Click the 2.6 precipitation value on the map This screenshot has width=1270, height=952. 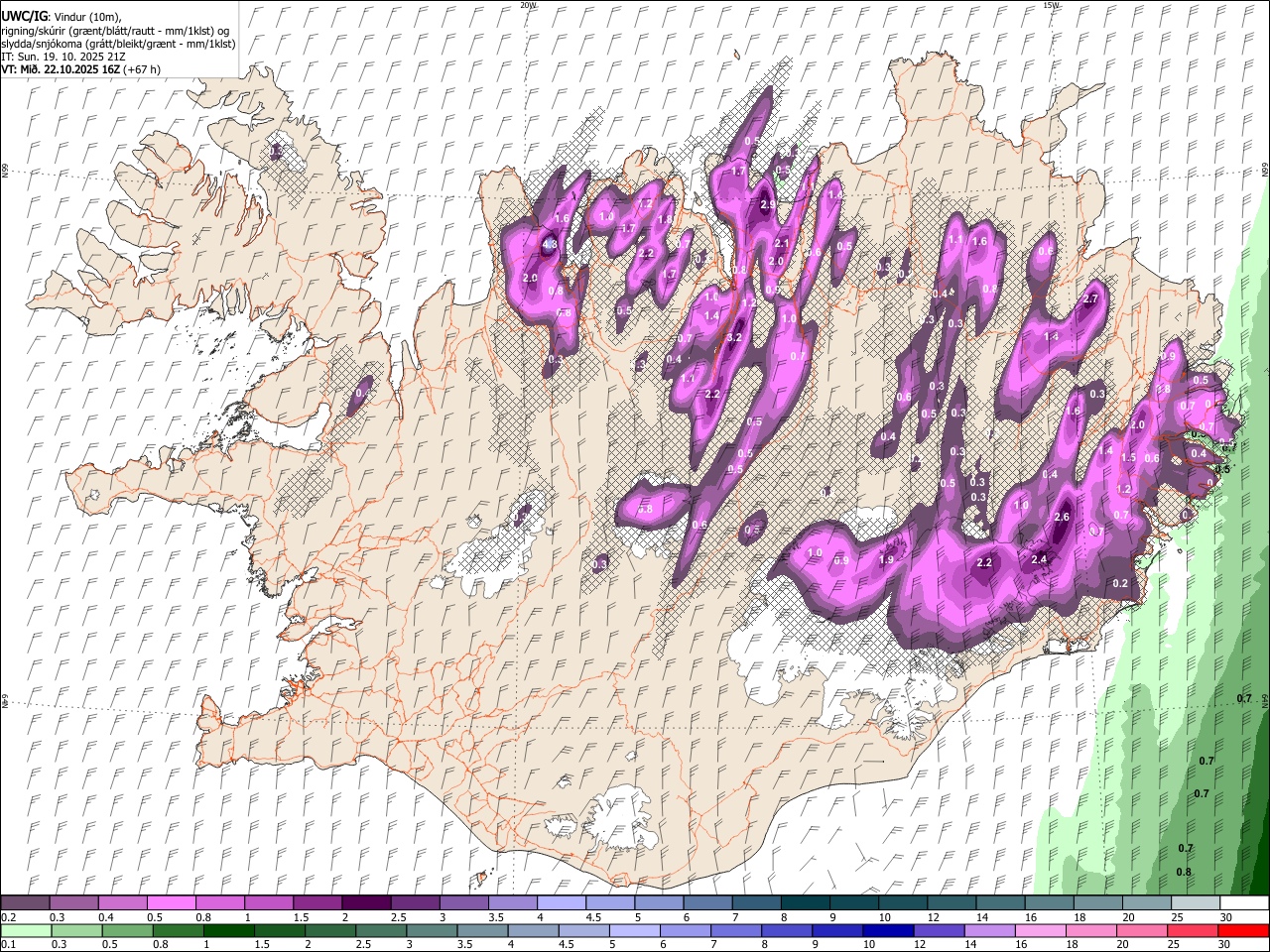coord(1062,517)
